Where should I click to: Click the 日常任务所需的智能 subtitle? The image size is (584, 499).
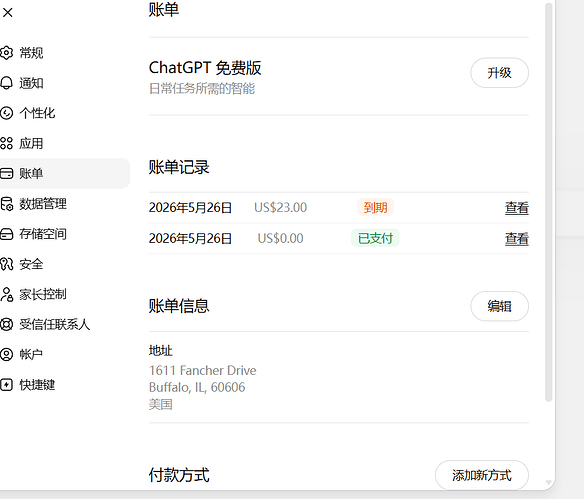pos(202,89)
